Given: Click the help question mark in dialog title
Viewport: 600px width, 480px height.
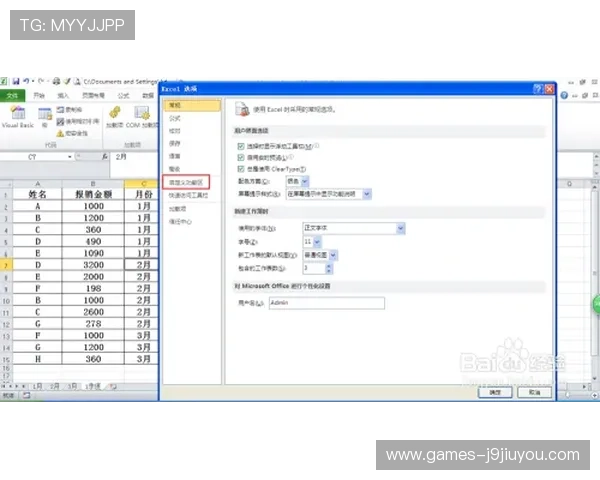Looking at the screenshot, I should point(537,89).
